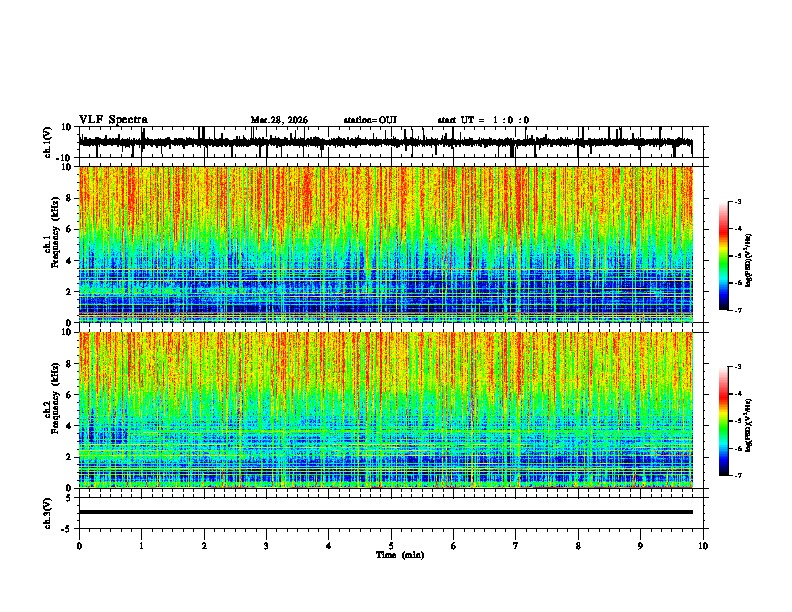
Task: Click the '8' kHz tick on ch.1 frequency axis
Action: pyautogui.click(x=70, y=198)
